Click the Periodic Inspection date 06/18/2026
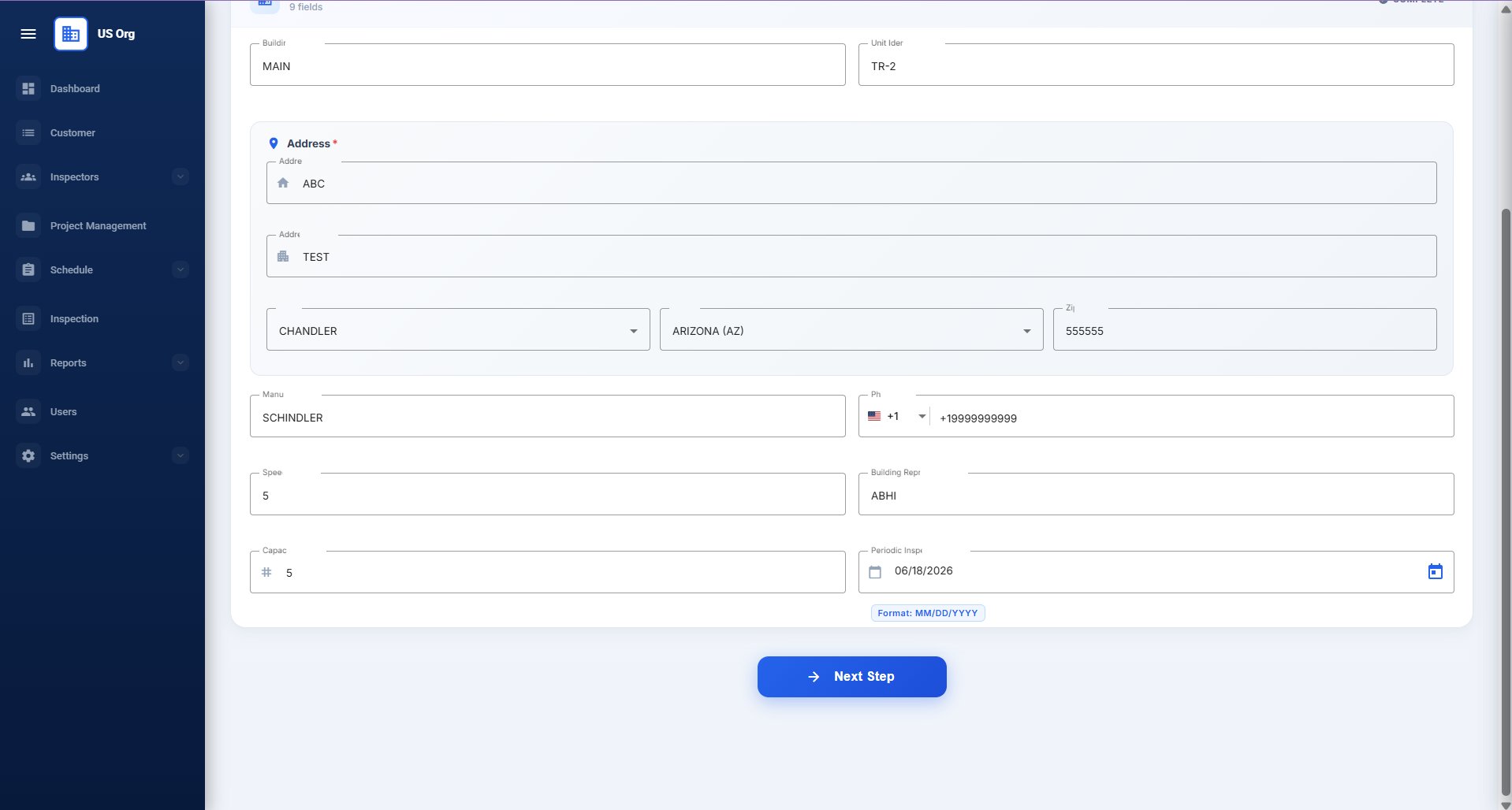 point(1156,572)
